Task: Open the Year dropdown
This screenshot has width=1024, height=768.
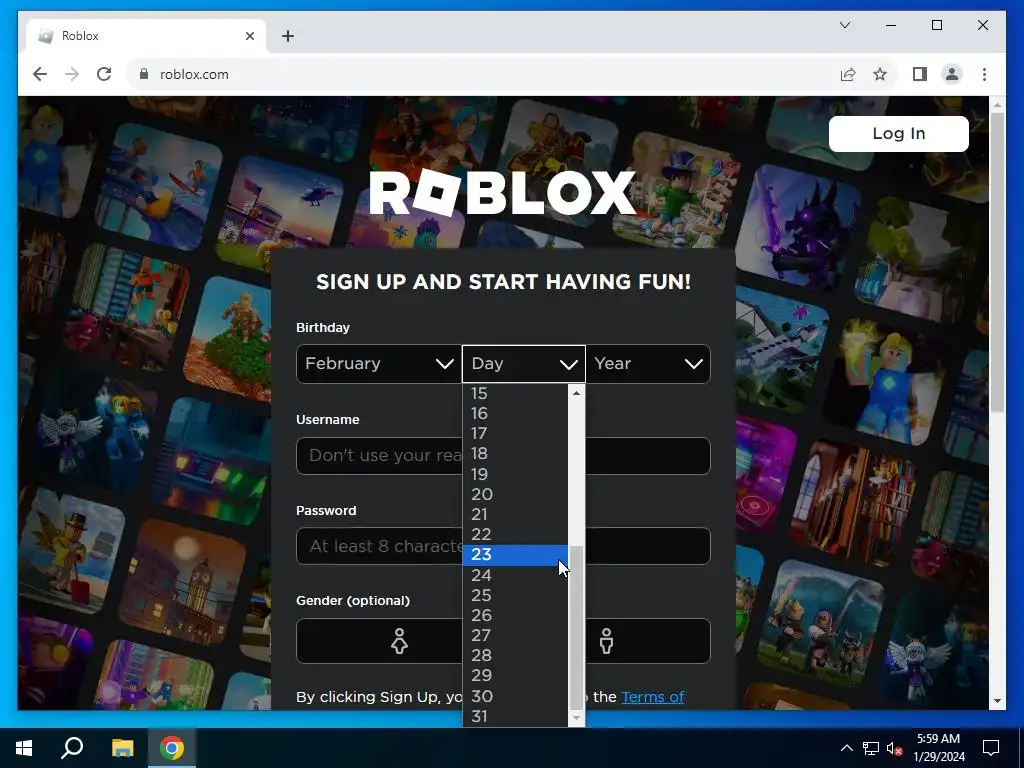Action: click(x=648, y=364)
